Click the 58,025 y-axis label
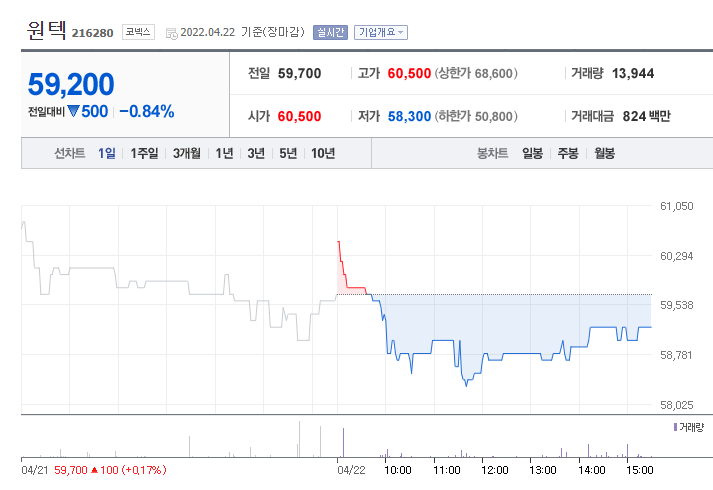 click(x=677, y=405)
